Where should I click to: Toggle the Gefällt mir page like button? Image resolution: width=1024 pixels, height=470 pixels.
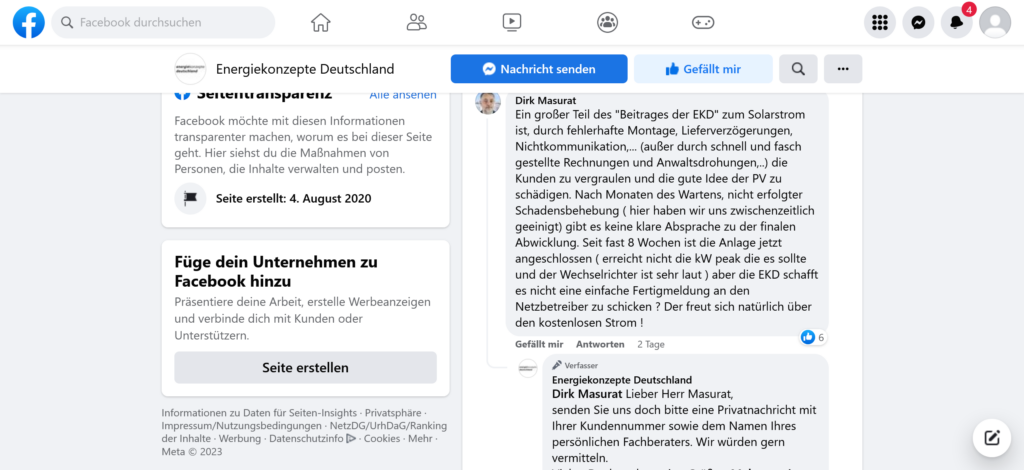coord(702,69)
